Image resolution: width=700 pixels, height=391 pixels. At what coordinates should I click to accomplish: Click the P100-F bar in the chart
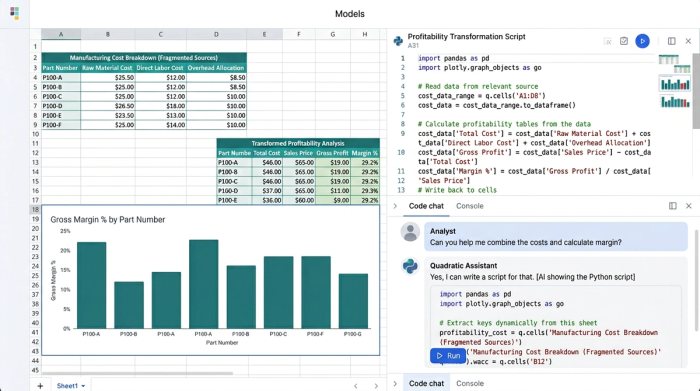click(316, 292)
